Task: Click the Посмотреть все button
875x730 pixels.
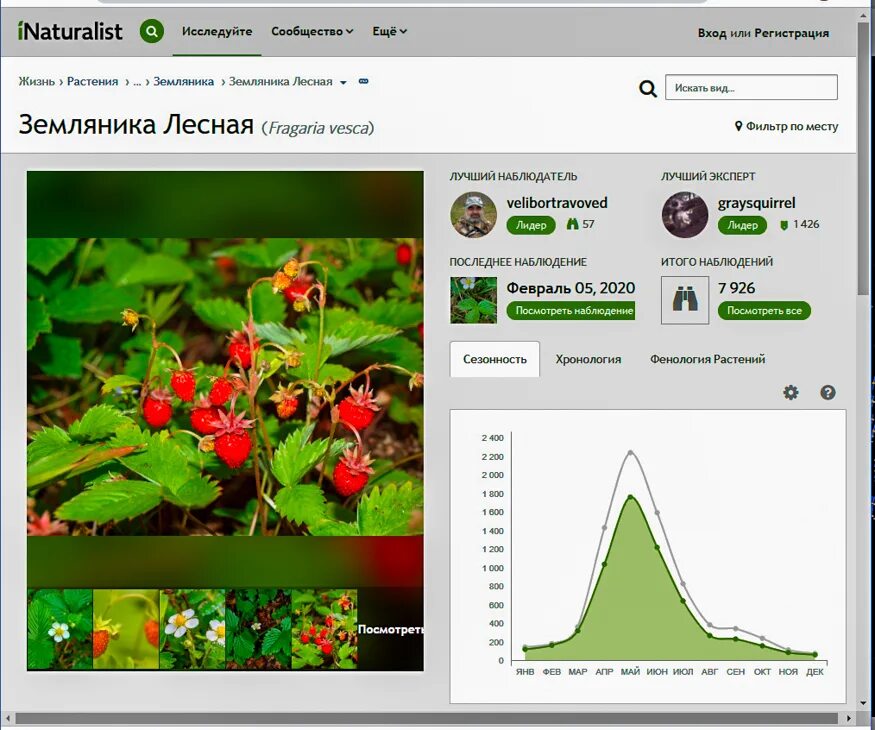Action: [x=766, y=311]
